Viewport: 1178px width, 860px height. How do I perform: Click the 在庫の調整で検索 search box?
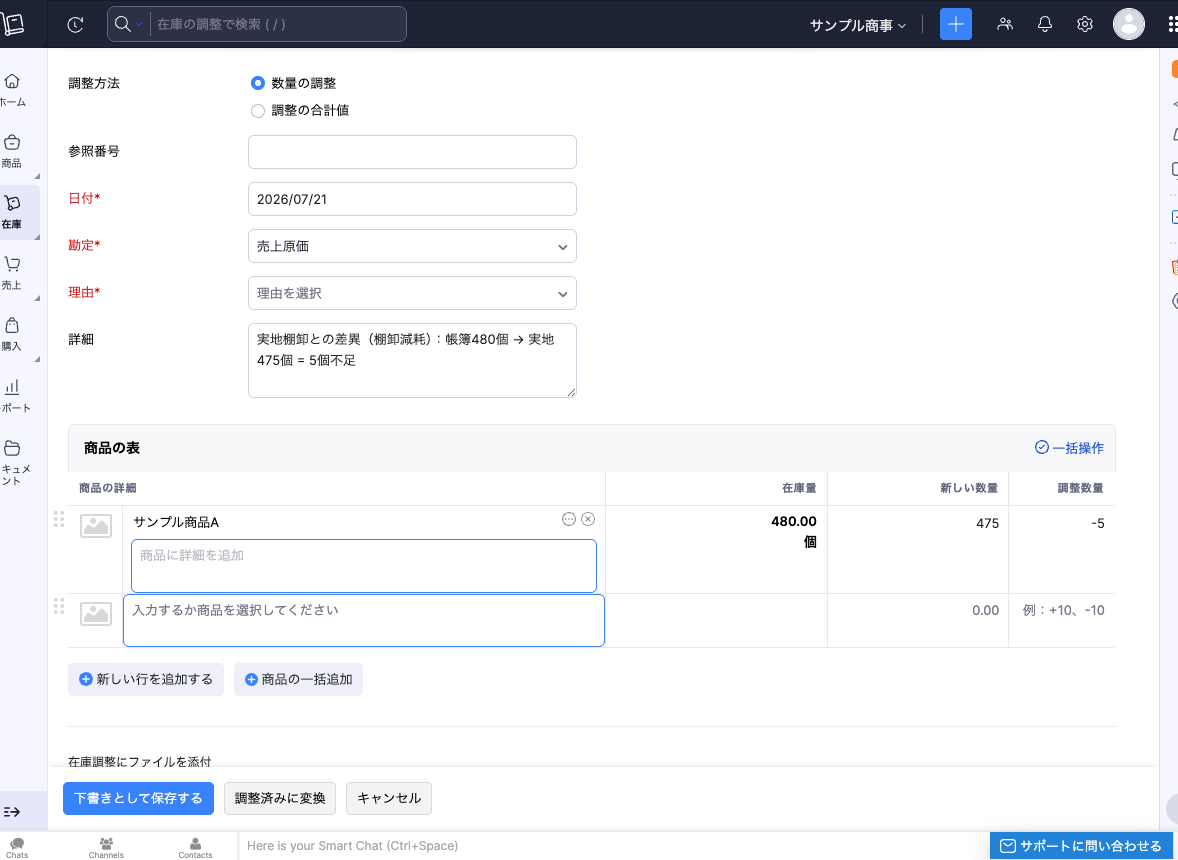click(278, 24)
